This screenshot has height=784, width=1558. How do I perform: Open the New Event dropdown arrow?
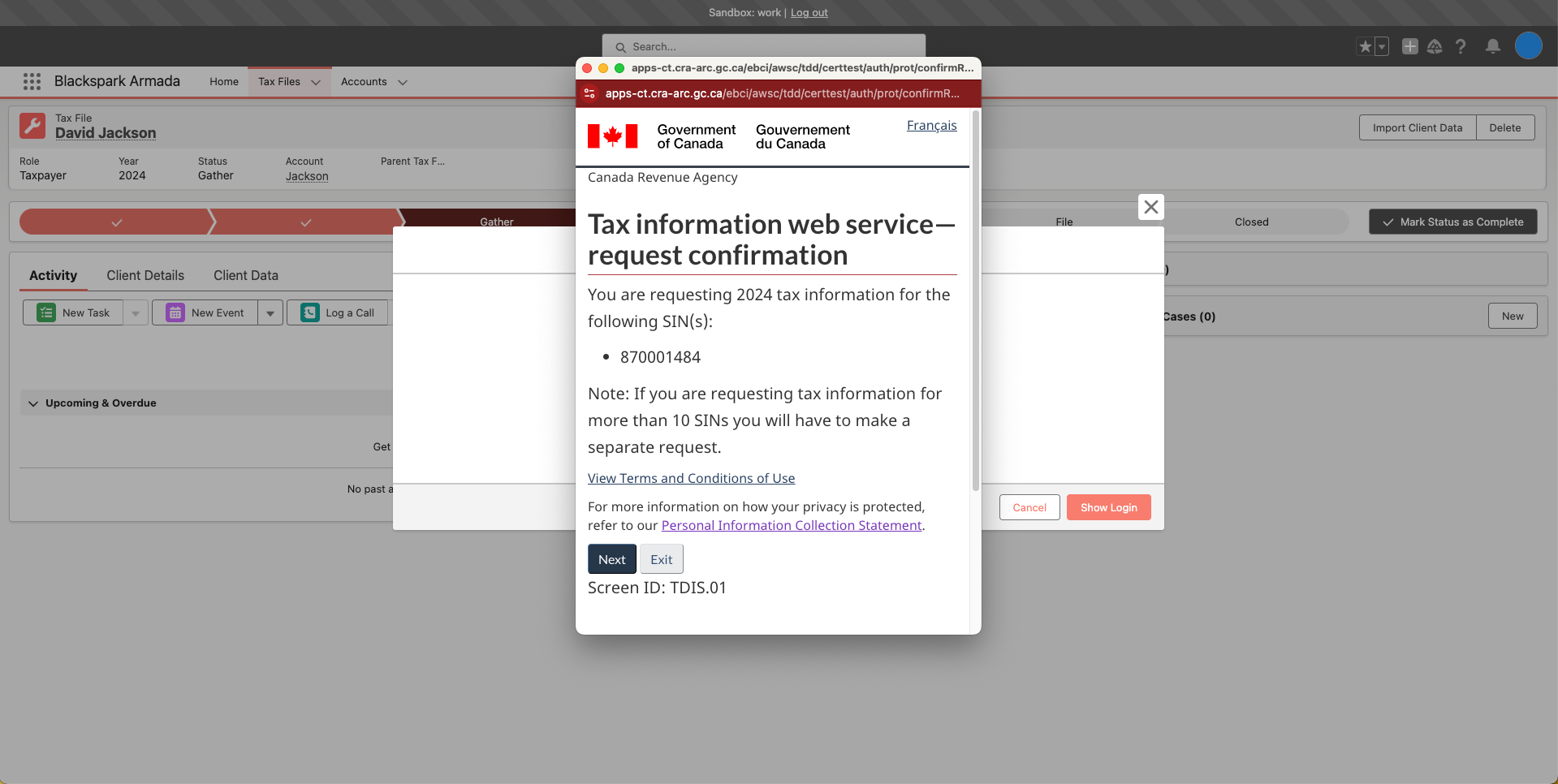(270, 312)
